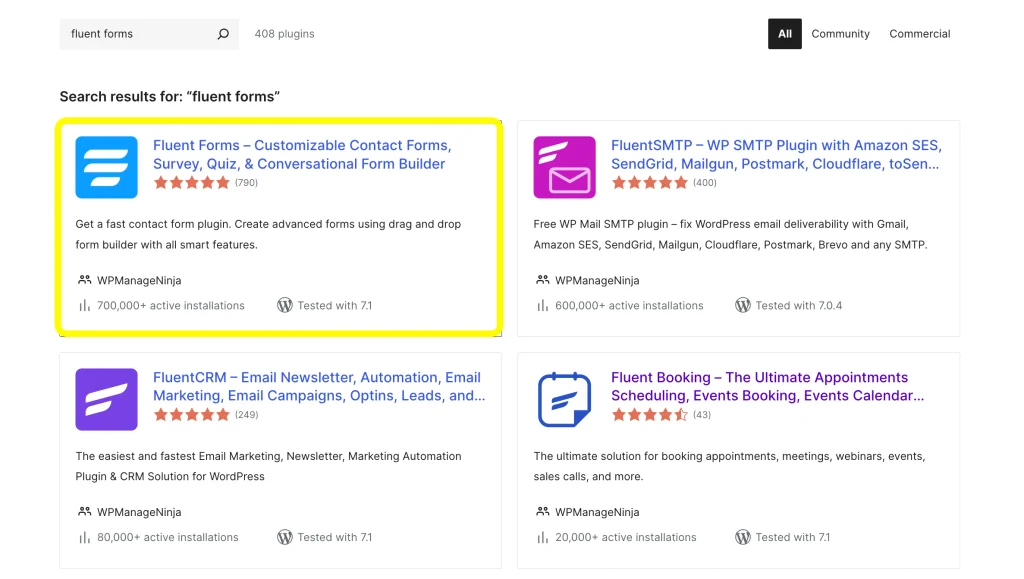1024x579 pixels.
Task: Click installations bar icon beside 600,000+
Action: click(542, 305)
